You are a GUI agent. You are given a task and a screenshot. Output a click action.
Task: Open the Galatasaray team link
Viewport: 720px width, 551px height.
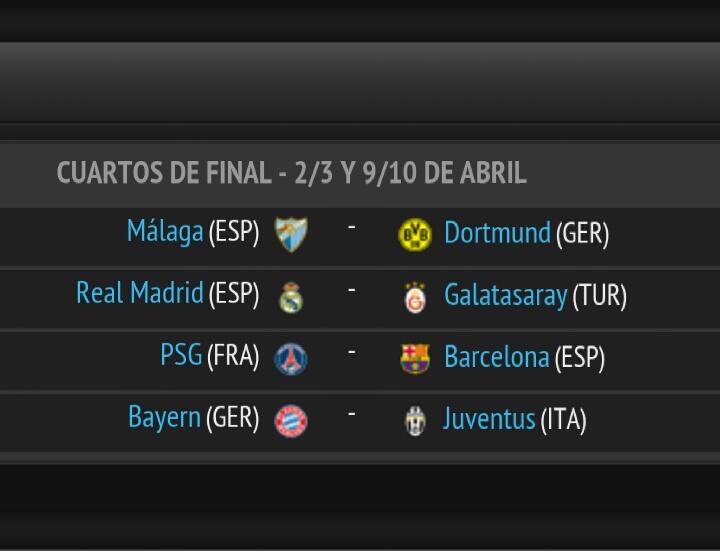click(x=506, y=296)
